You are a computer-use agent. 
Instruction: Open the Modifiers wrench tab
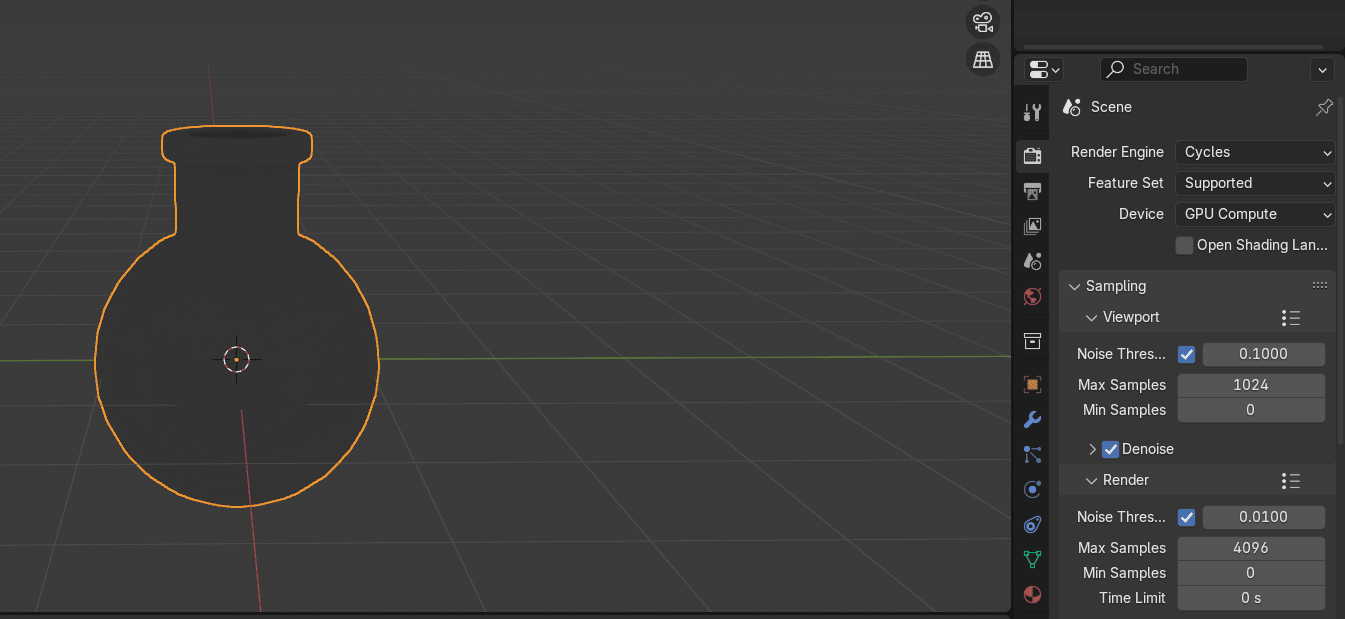pyautogui.click(x=1033, y=420)
